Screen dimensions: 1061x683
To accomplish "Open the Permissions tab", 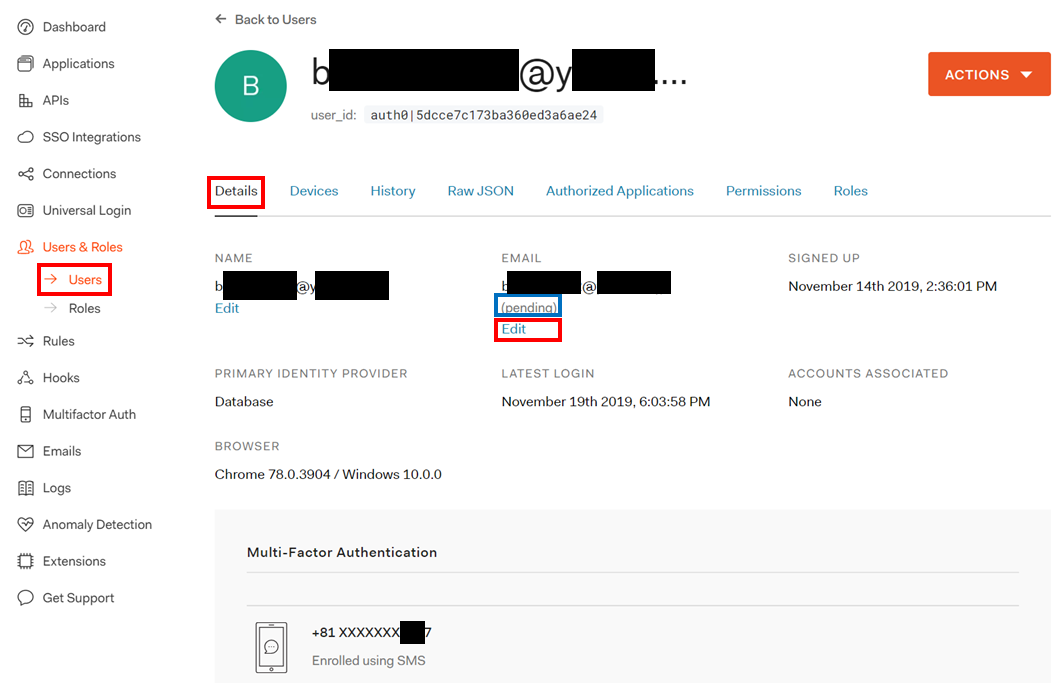I will (763, 191).
